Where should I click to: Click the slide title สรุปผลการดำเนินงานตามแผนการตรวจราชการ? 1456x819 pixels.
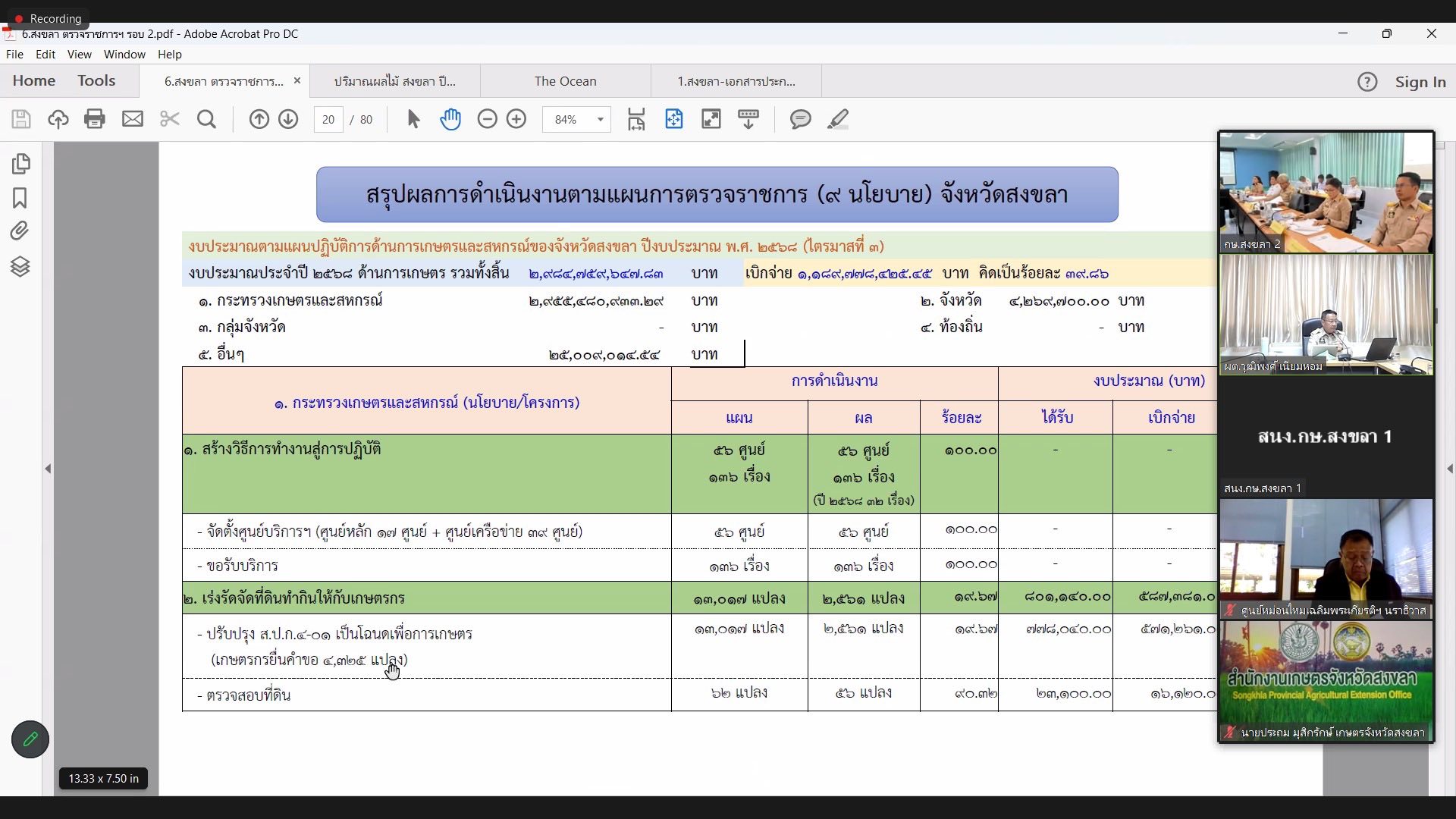[x=717, y=194]
